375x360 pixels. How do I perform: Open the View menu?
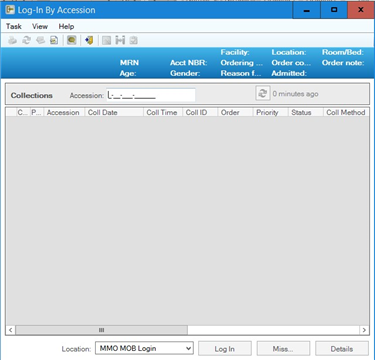coord(40,26)
